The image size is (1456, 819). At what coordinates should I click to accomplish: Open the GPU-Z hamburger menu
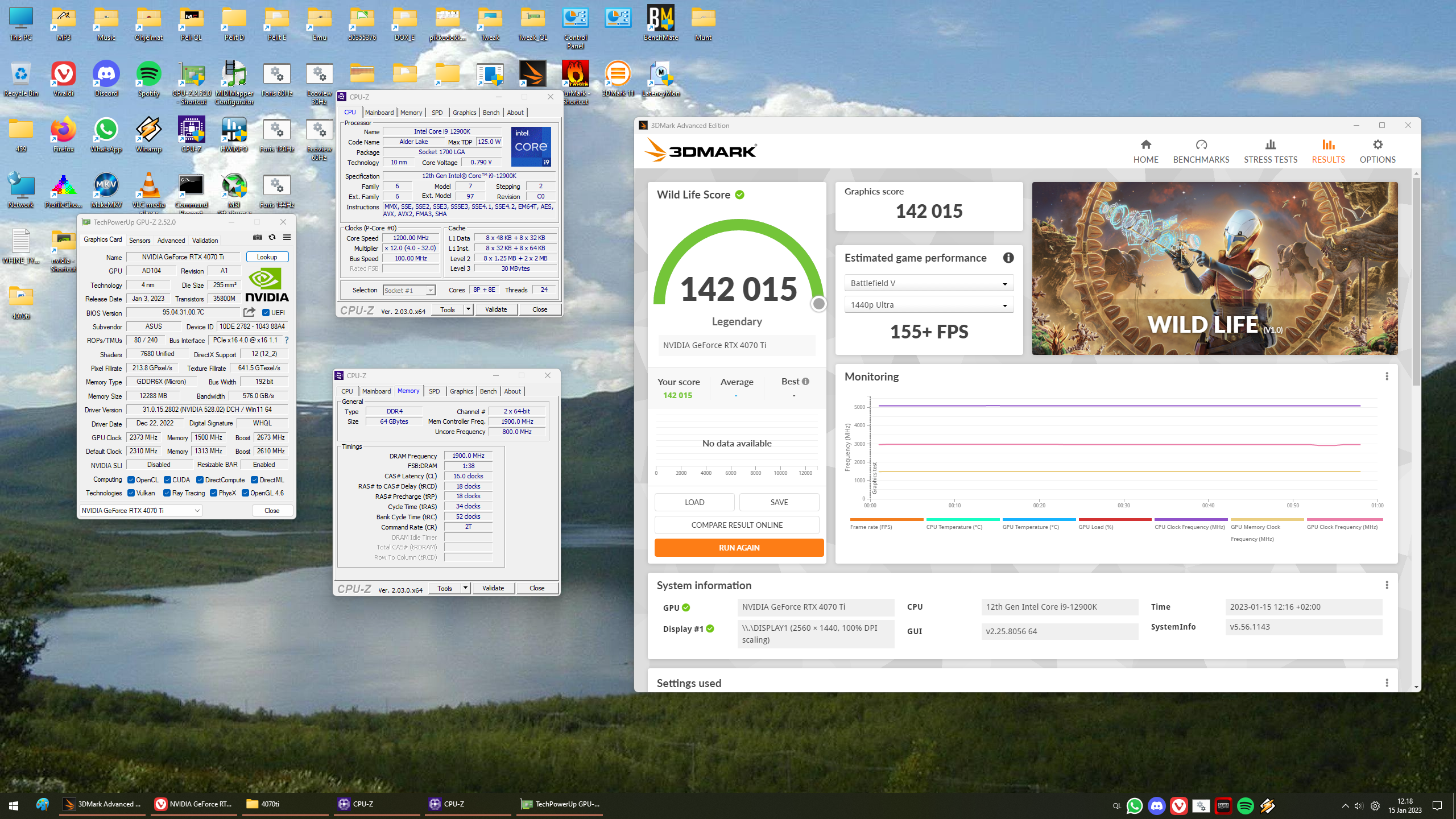tap(287, 238)
